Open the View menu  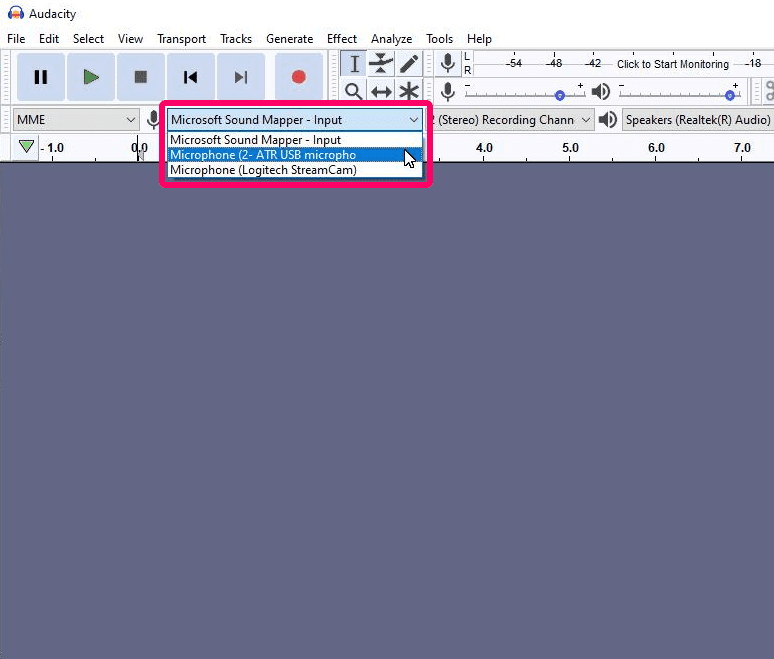click(130, 39)
